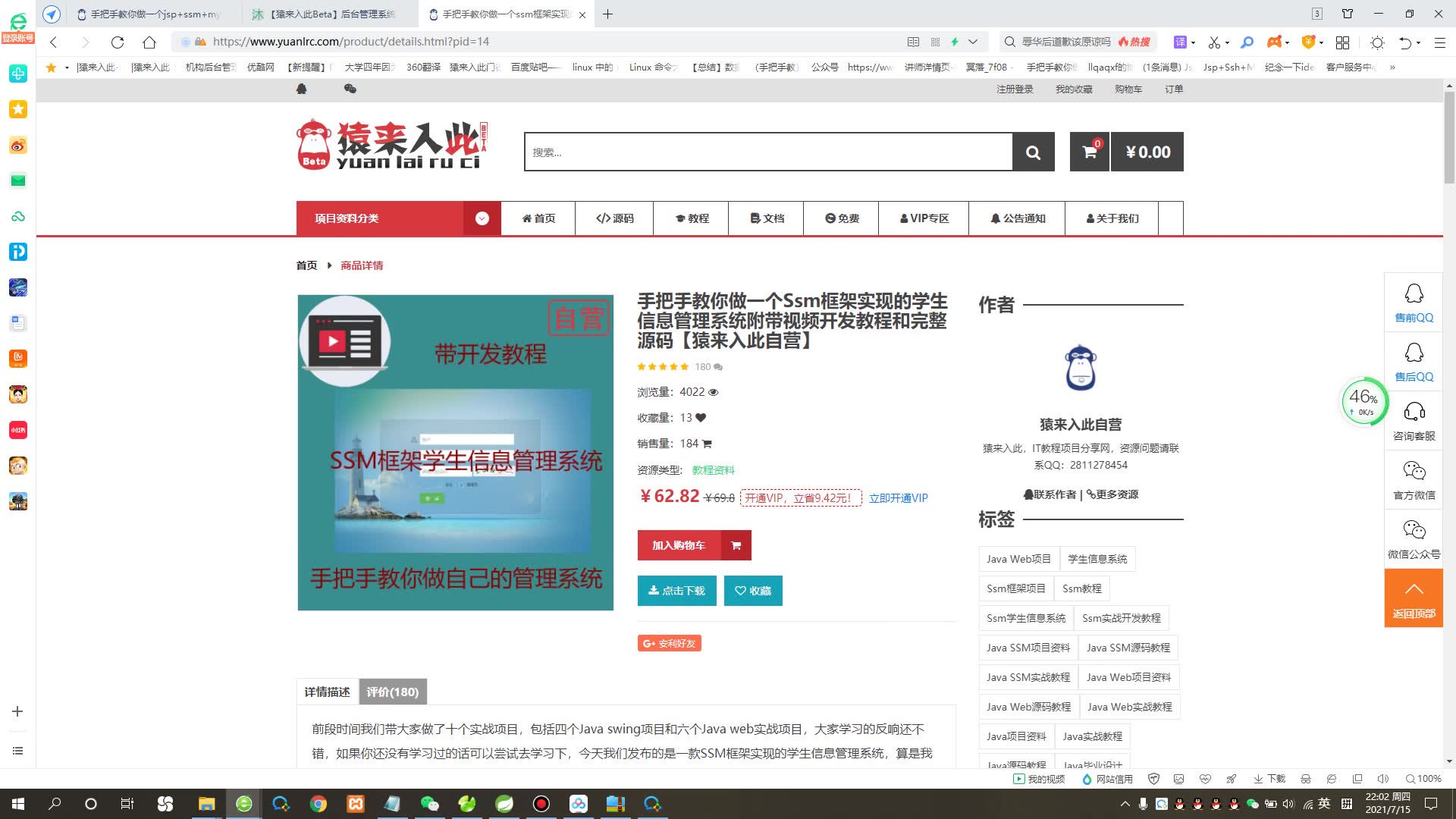Click the 立即开通VIP link
Screen dimensions: 1456x819
[x=898, y=498]
